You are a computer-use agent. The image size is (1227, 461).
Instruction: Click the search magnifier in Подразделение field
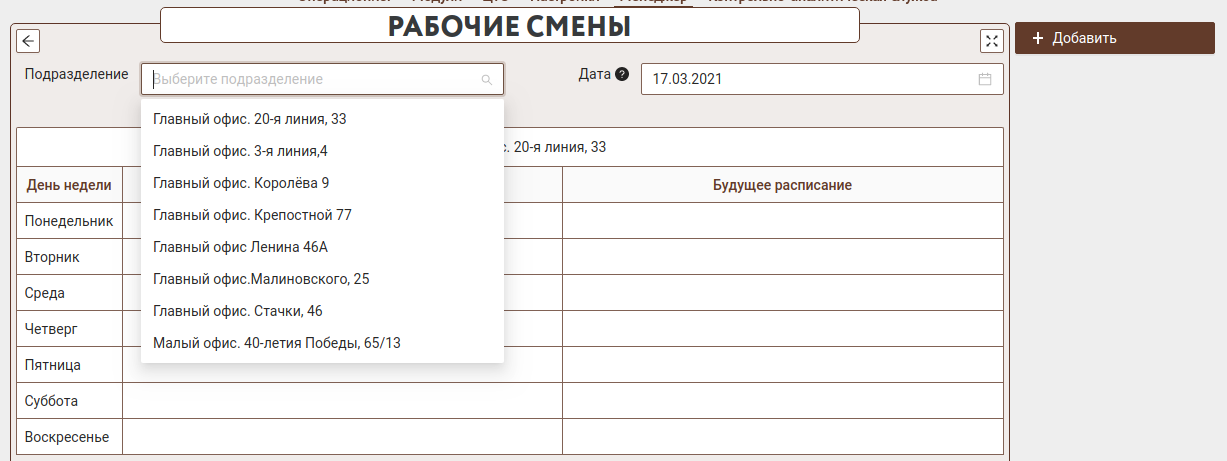[487, 80]
